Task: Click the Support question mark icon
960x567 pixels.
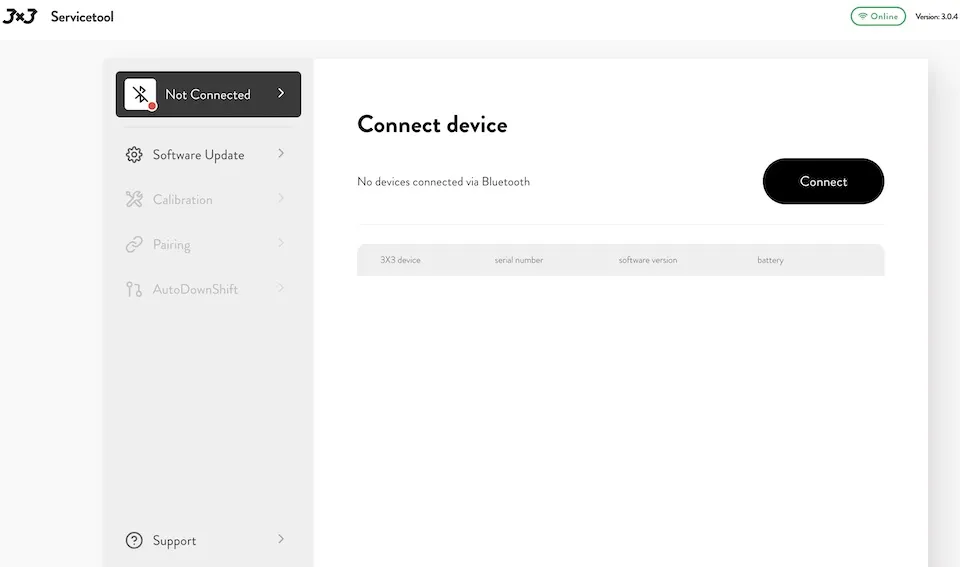Action: coord(134,540)
